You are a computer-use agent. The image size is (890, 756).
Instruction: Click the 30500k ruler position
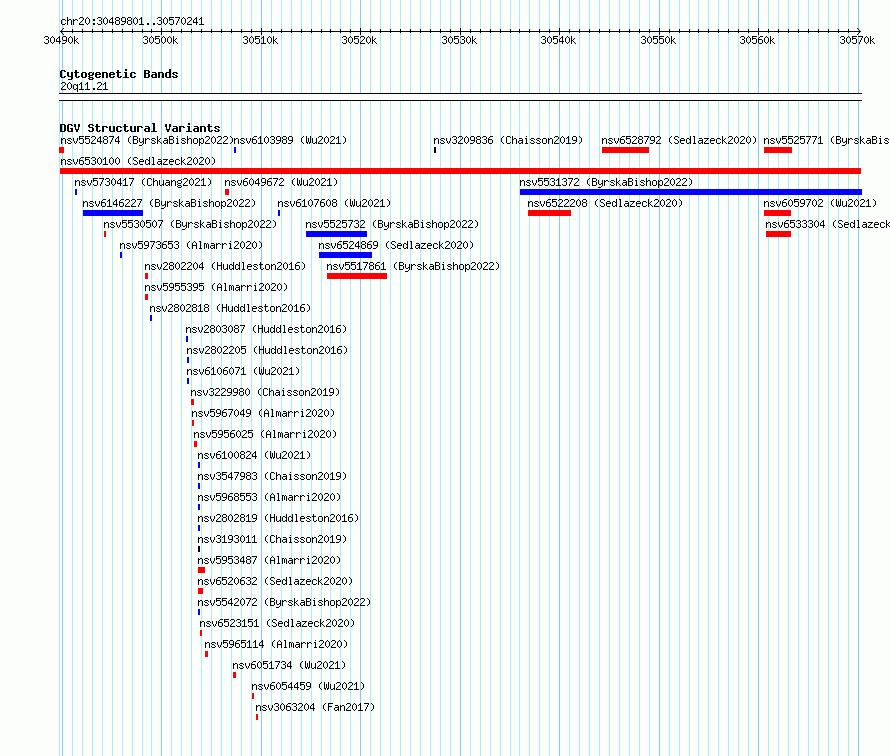[161, 40]
